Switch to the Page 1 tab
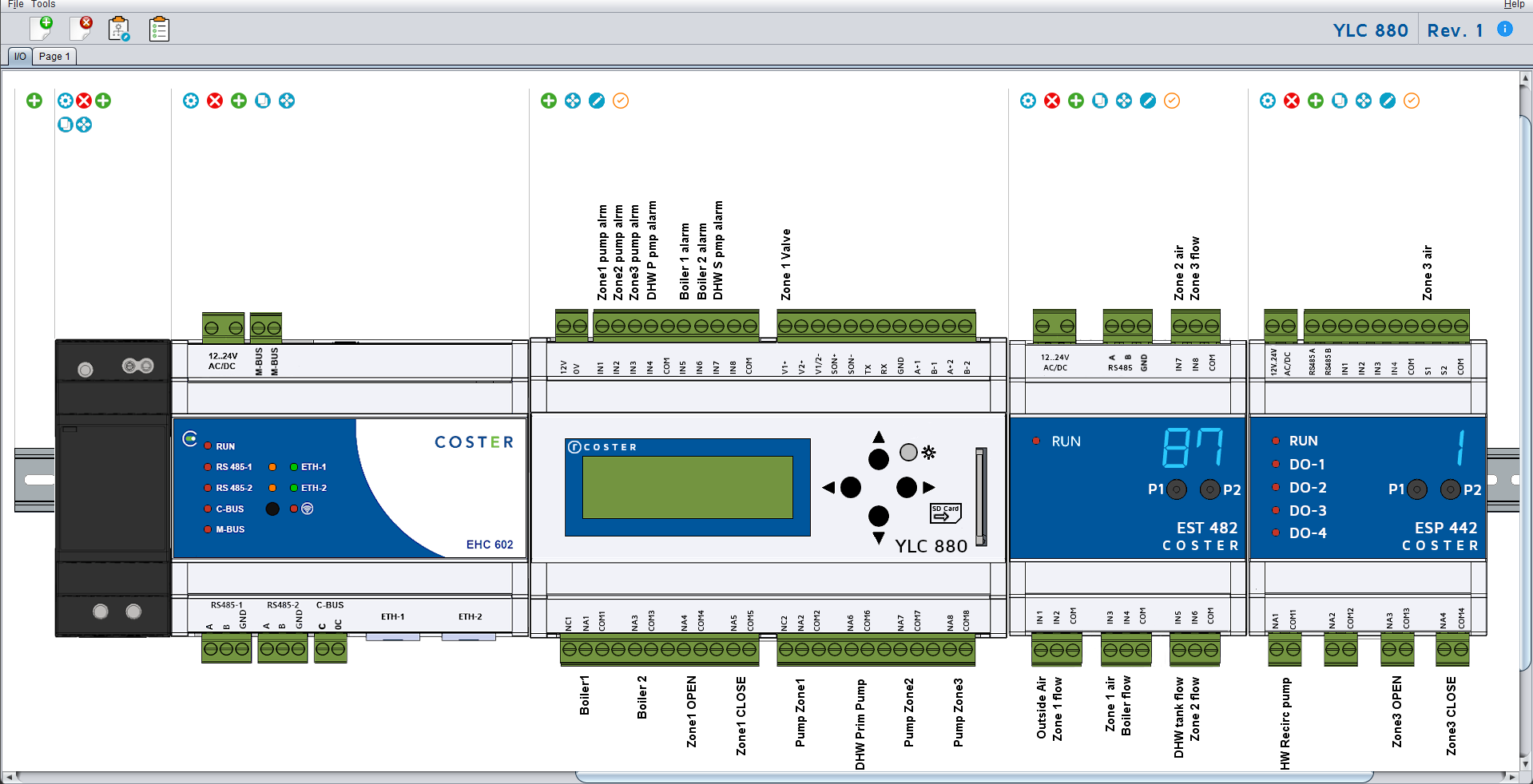 click(54, 57)
